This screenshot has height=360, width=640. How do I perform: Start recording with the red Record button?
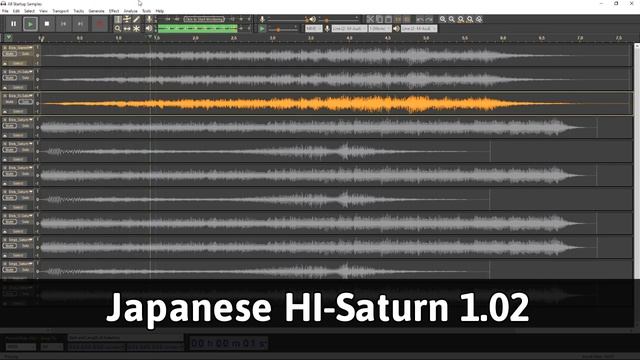point(100,24)
